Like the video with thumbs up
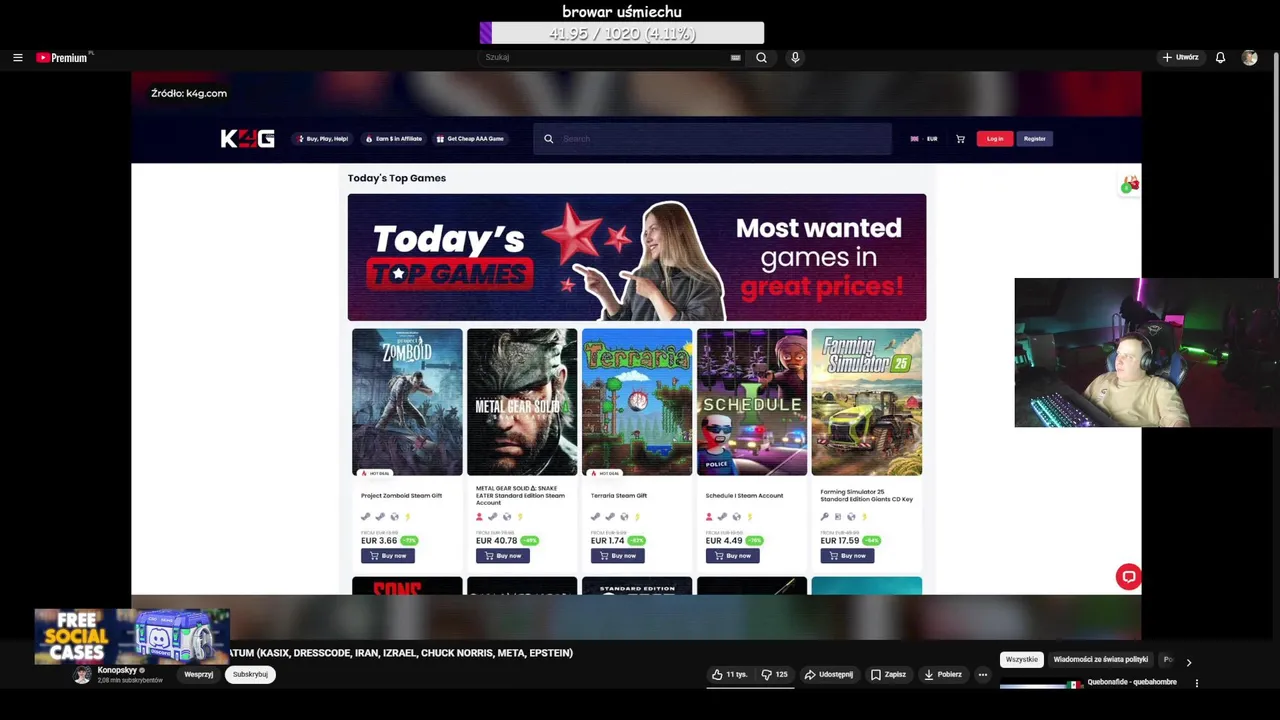 [729, 675]
